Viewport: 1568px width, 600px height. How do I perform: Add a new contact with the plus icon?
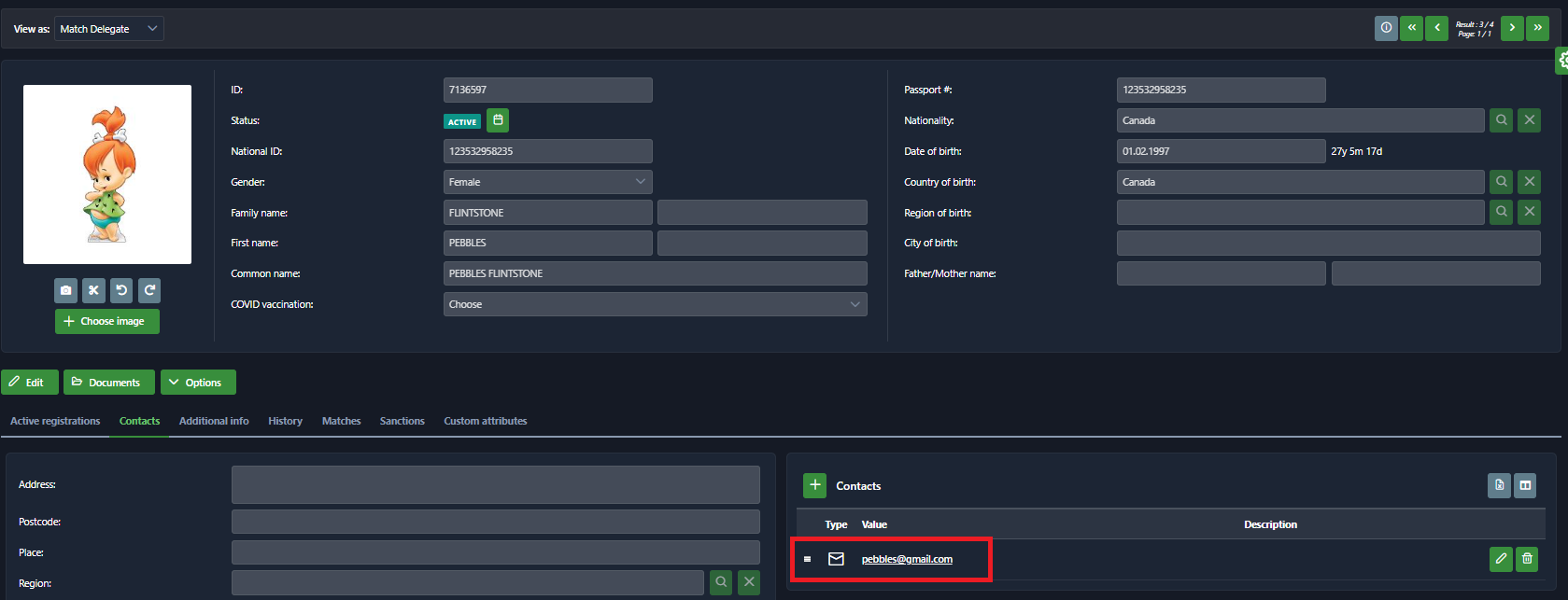(x=814, y=485)
